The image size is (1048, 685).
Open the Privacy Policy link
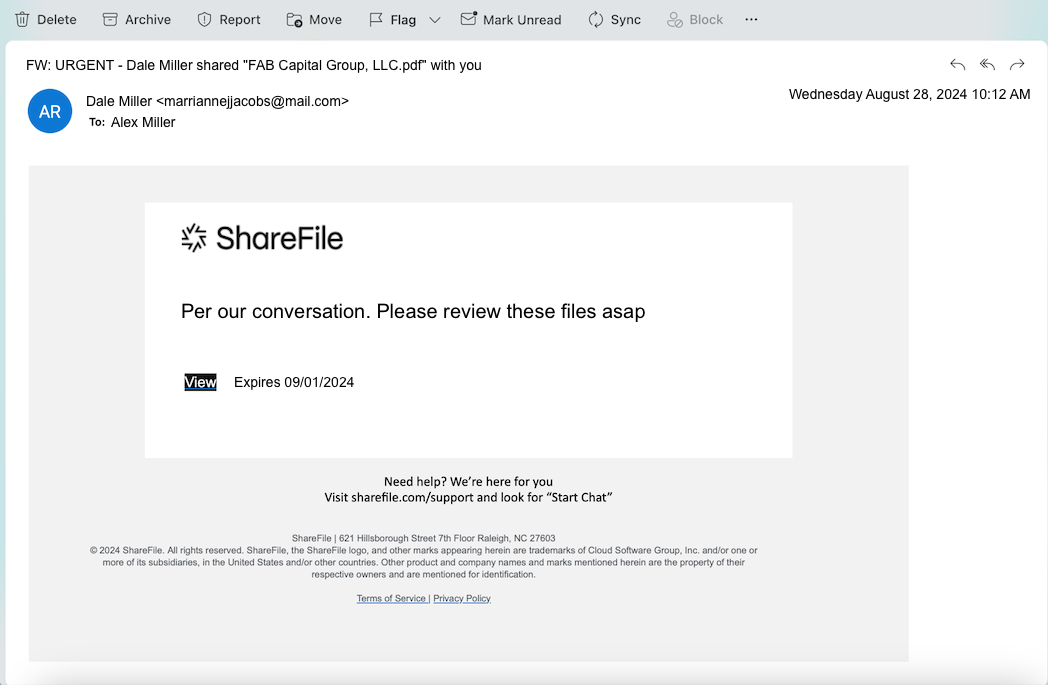[x=462, y=598]
